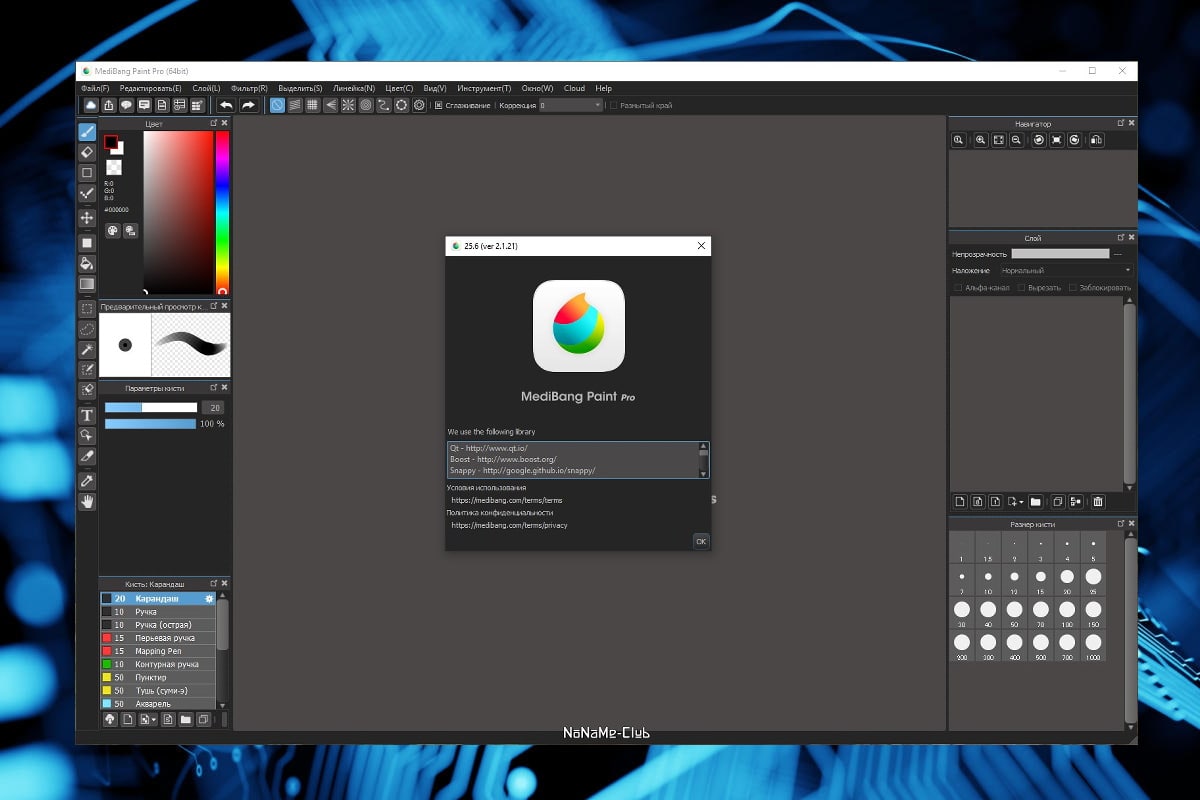
Task: Open the Наложение blend mode dropdown
Action: 1066,270
